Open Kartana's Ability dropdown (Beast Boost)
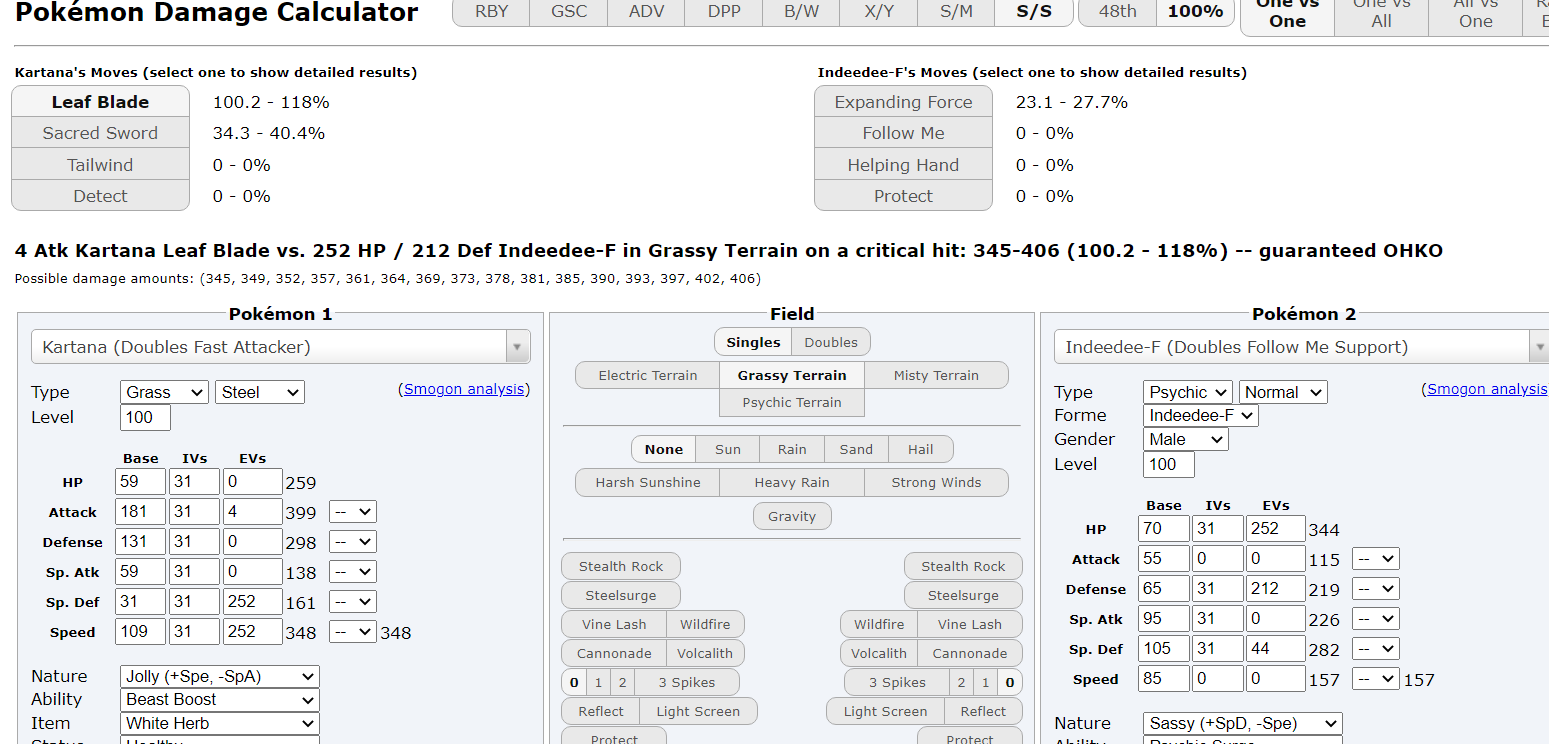 pos(220,699)
